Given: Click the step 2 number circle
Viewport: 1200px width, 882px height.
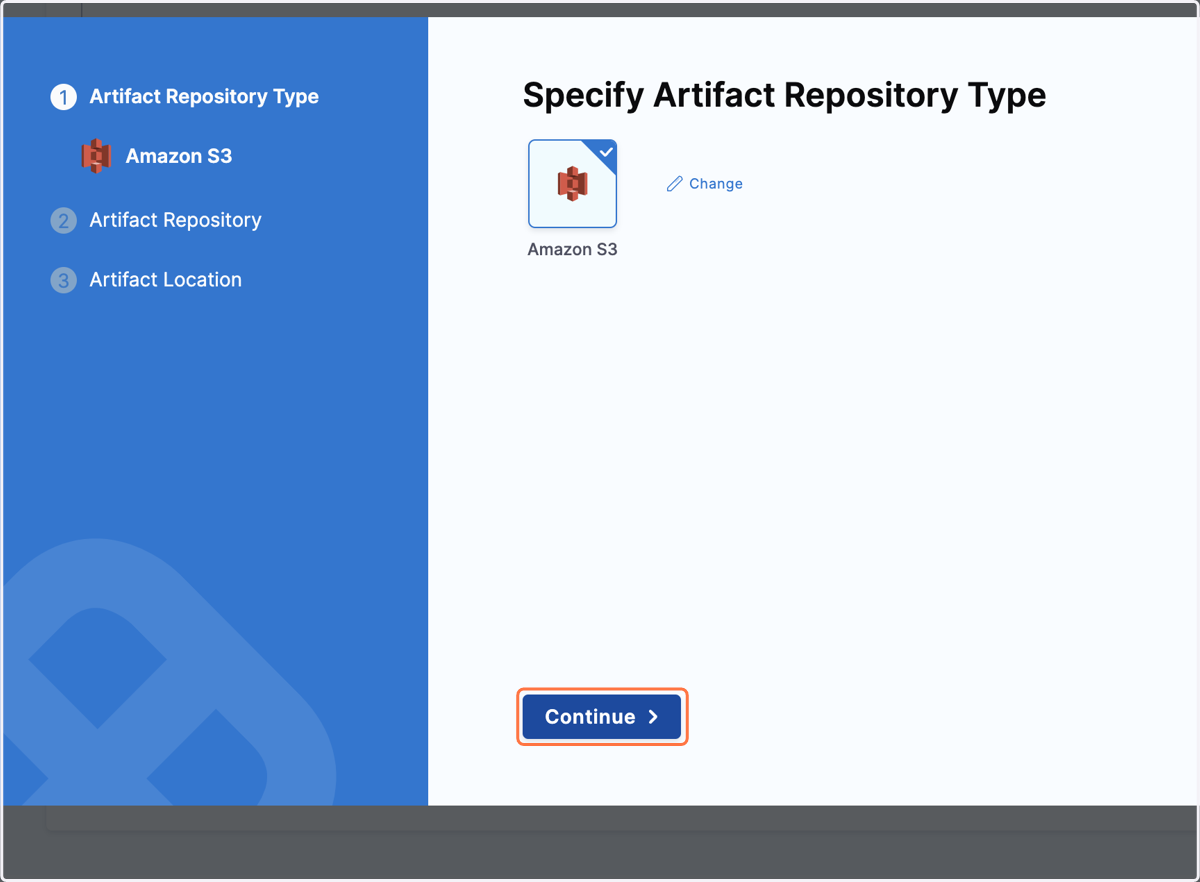Looking at the screenshot, I should point(63,220).
